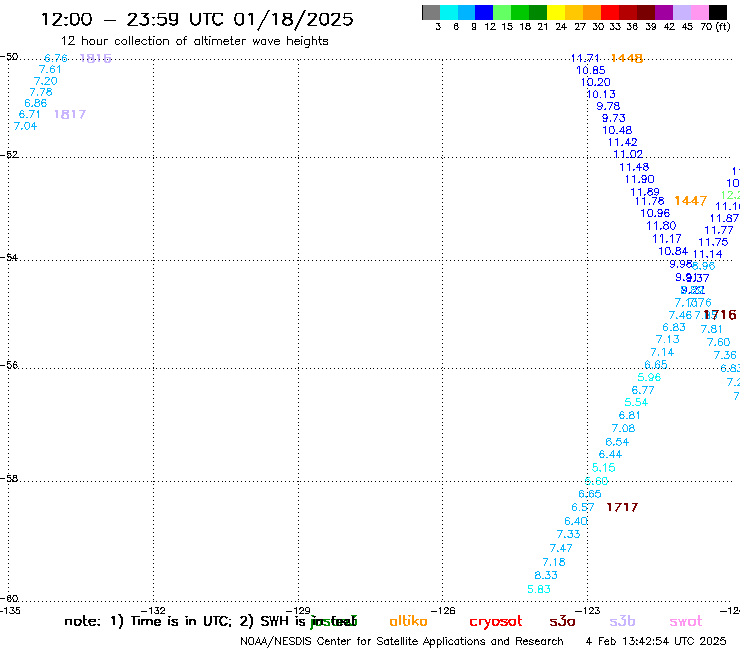Click the cyan 6 ft legend swatch

pos(449,12)
